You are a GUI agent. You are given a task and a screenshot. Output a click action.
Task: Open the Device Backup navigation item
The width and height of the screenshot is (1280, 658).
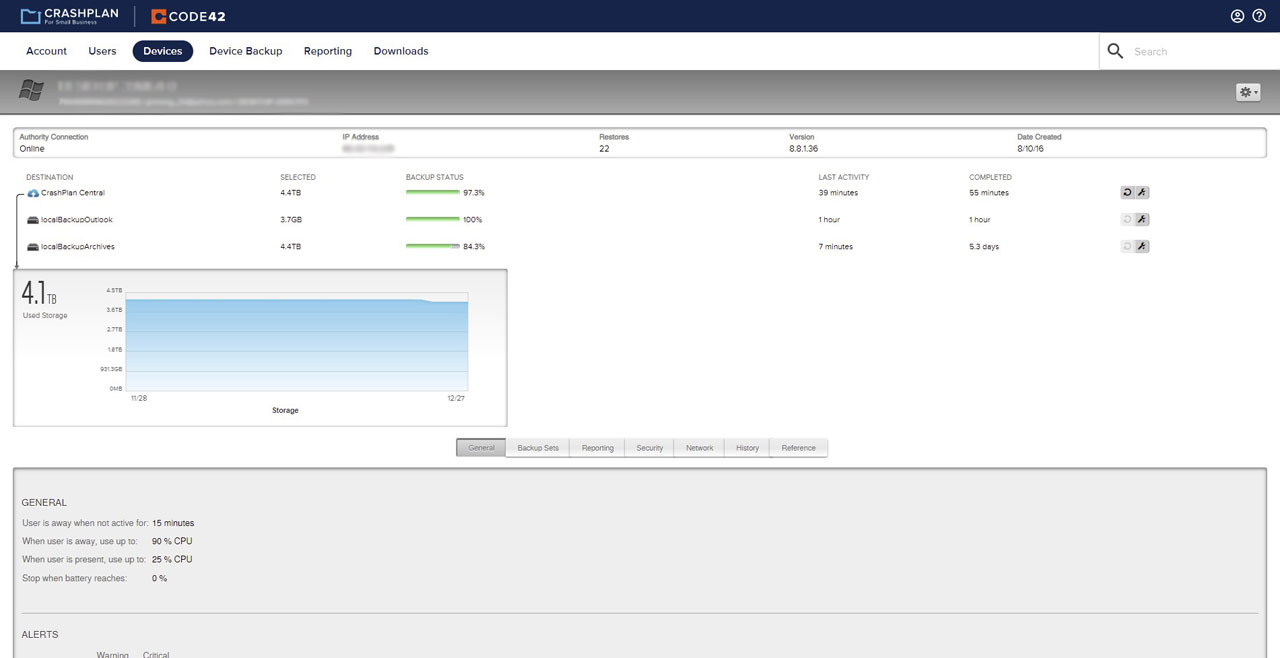pos(246,51)
